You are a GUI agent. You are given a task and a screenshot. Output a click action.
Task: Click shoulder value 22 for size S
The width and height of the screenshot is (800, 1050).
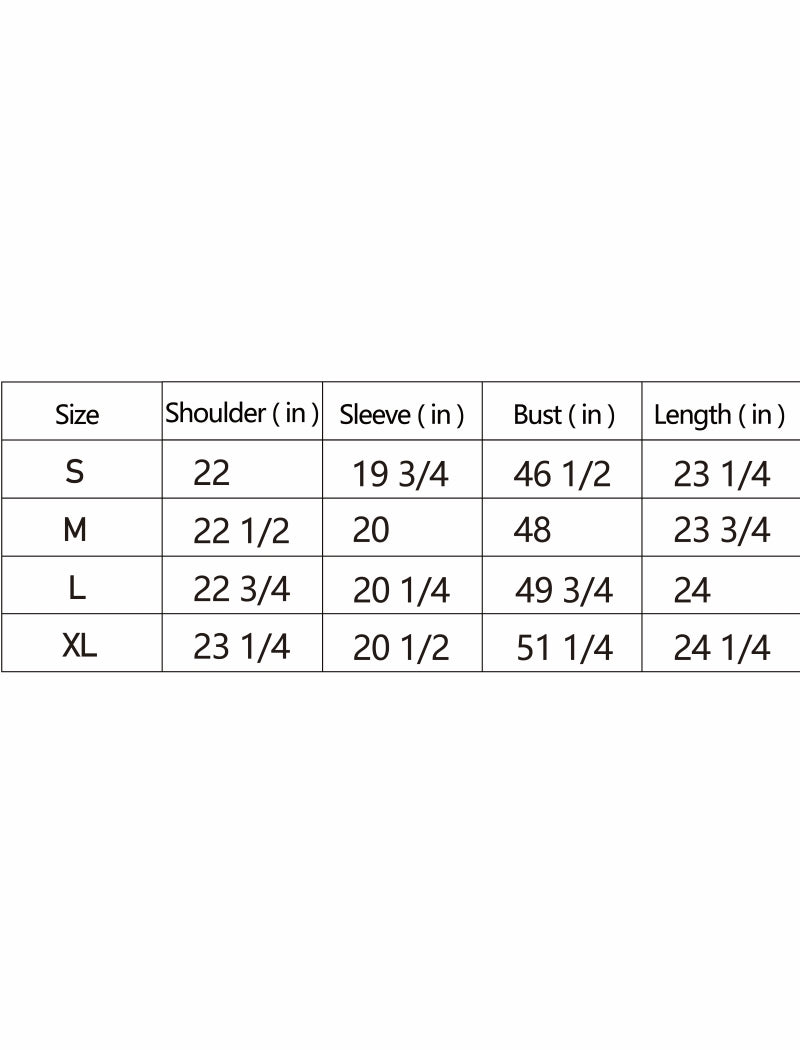coord(211,473)
